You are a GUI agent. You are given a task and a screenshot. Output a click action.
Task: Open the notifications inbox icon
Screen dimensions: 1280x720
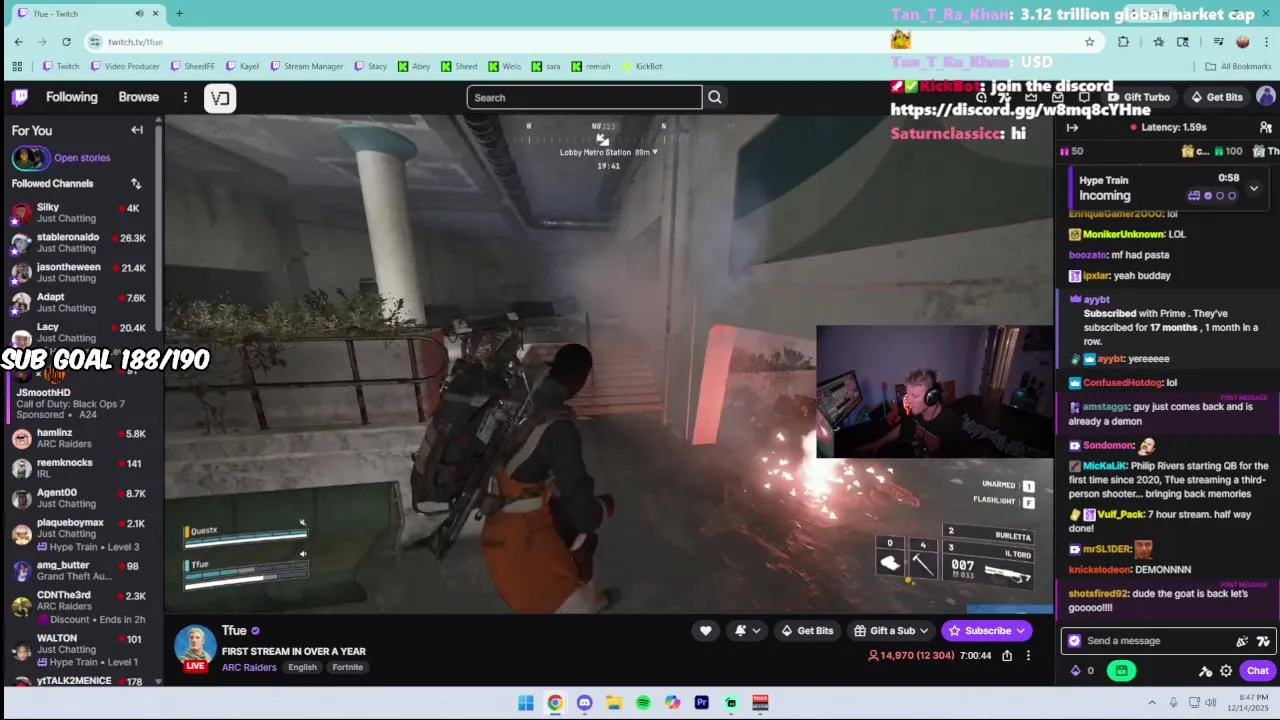1057,97
